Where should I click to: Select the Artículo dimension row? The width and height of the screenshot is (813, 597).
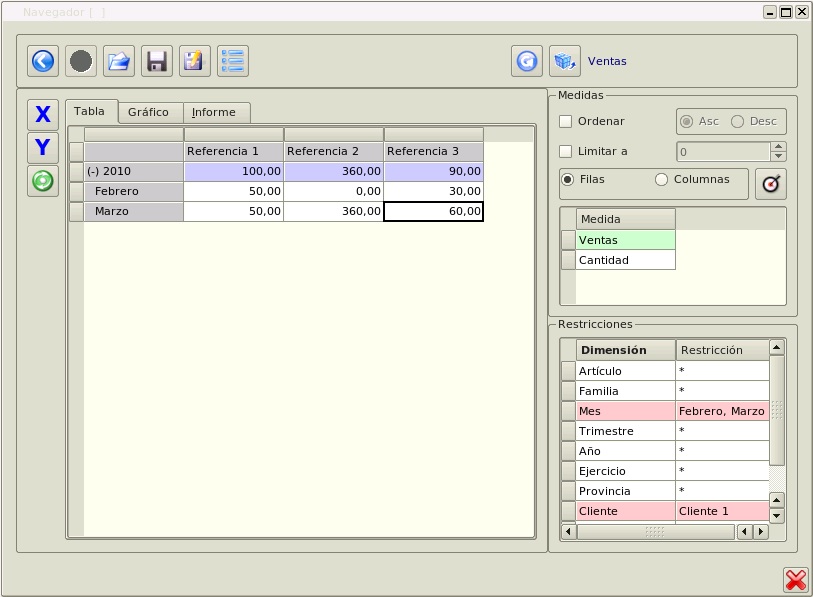click(x=625, y=371)
